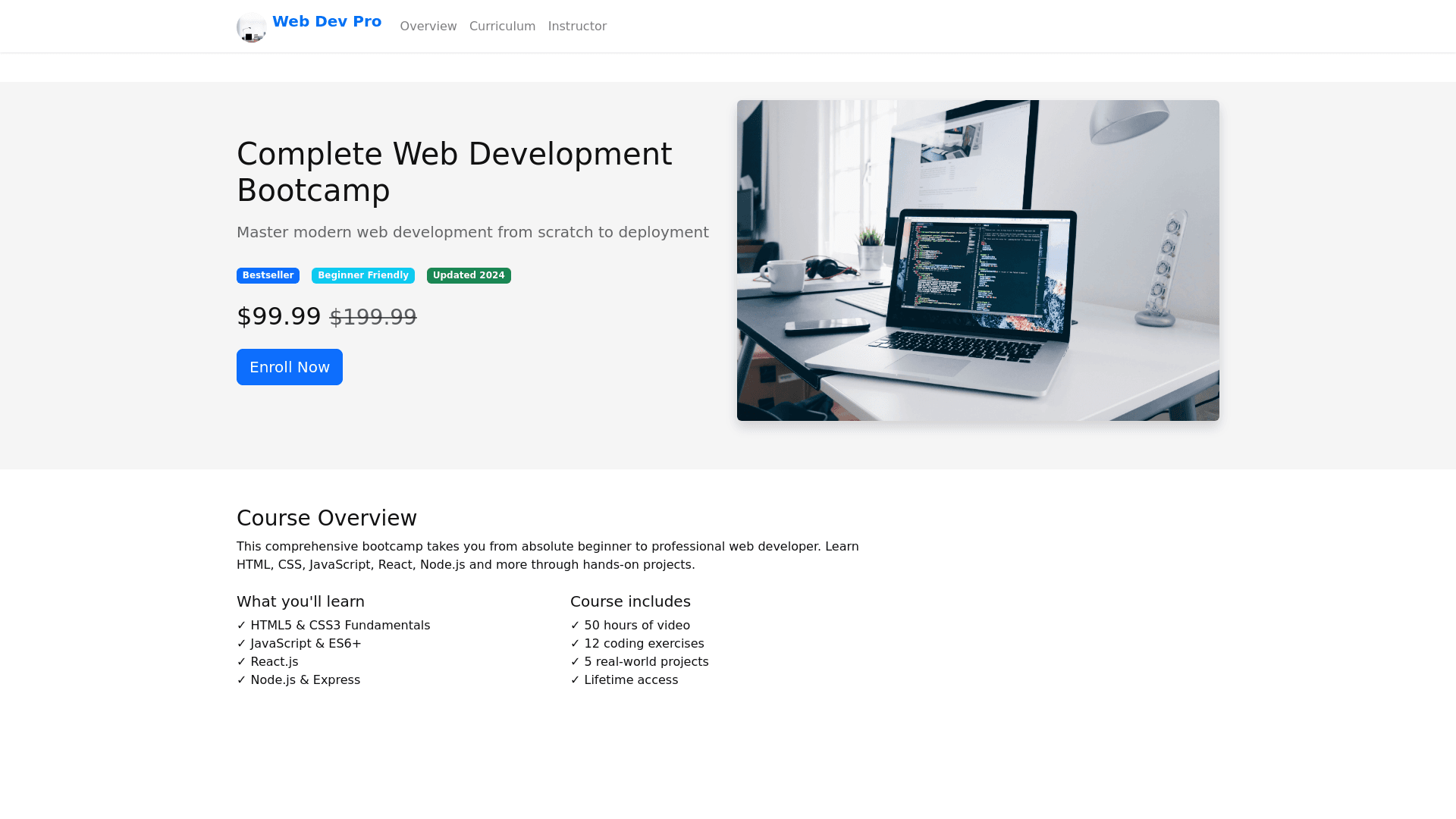This screenshot has height=819, width=1456.
Task: Click the crossed-out $199.99 price
Action: pyautogui.click(x=372, y=317)
